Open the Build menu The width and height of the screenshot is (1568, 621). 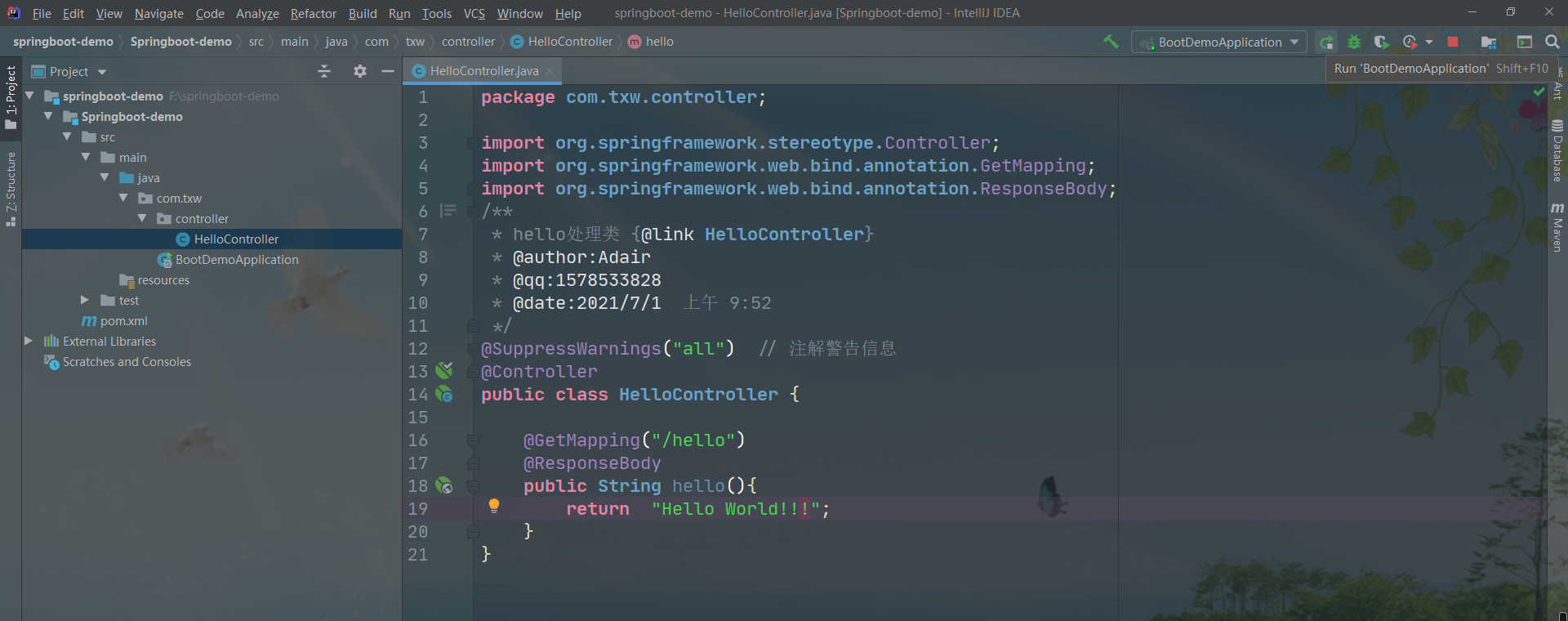(363, 13)
